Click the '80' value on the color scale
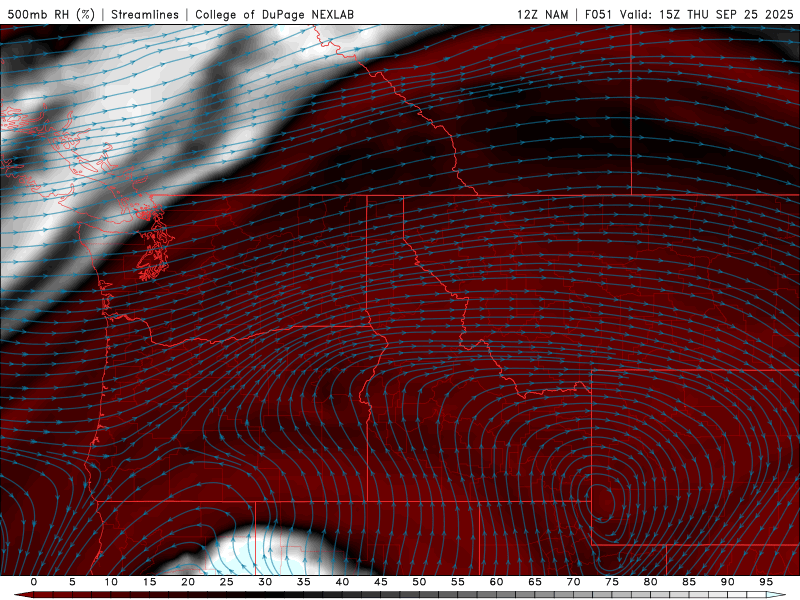 (650, 582)
